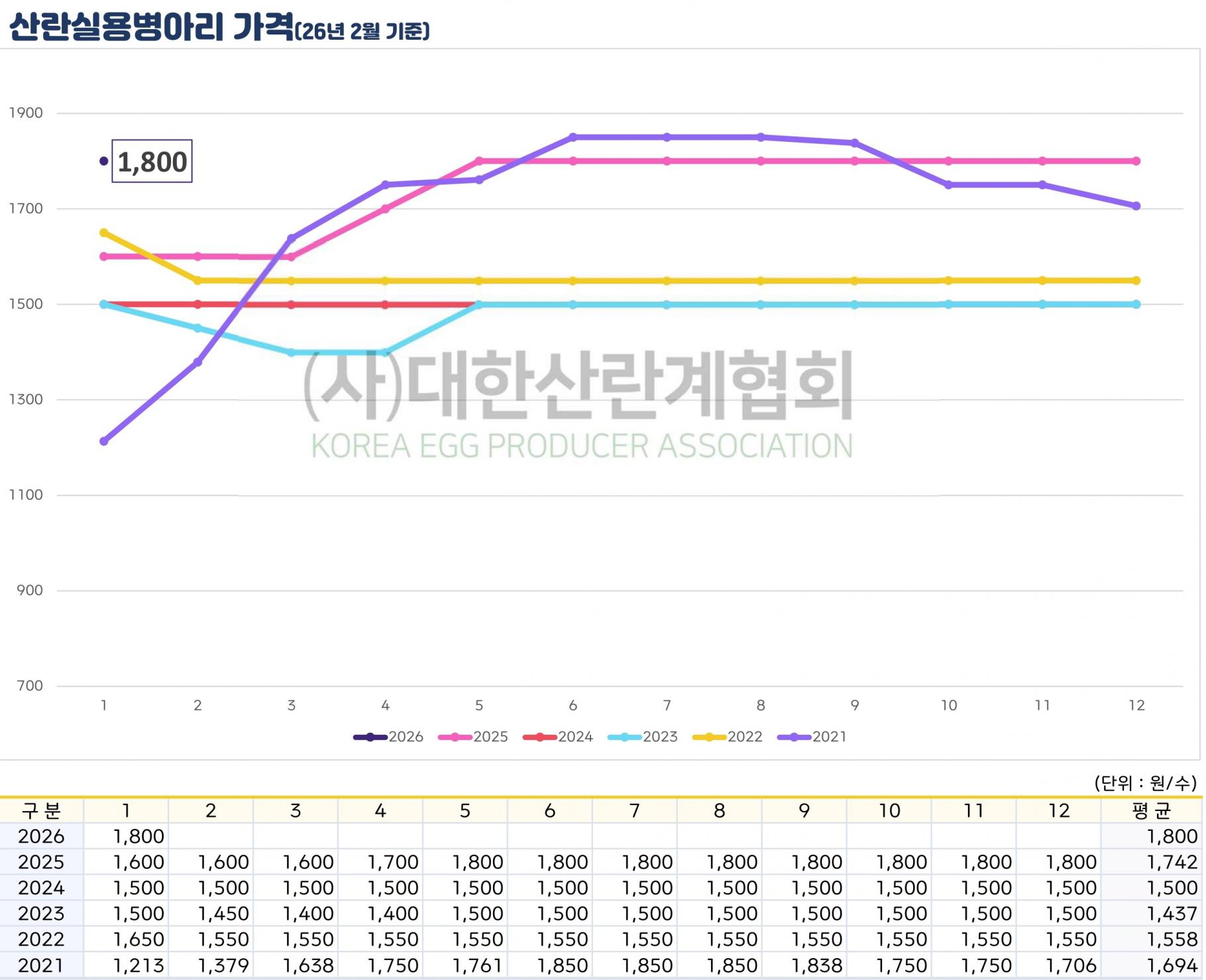Image resolution: width=1206 pixels, height=980 pixels.
Task: Select the table cell showing 1,213
Action: (x=138, y=965)
